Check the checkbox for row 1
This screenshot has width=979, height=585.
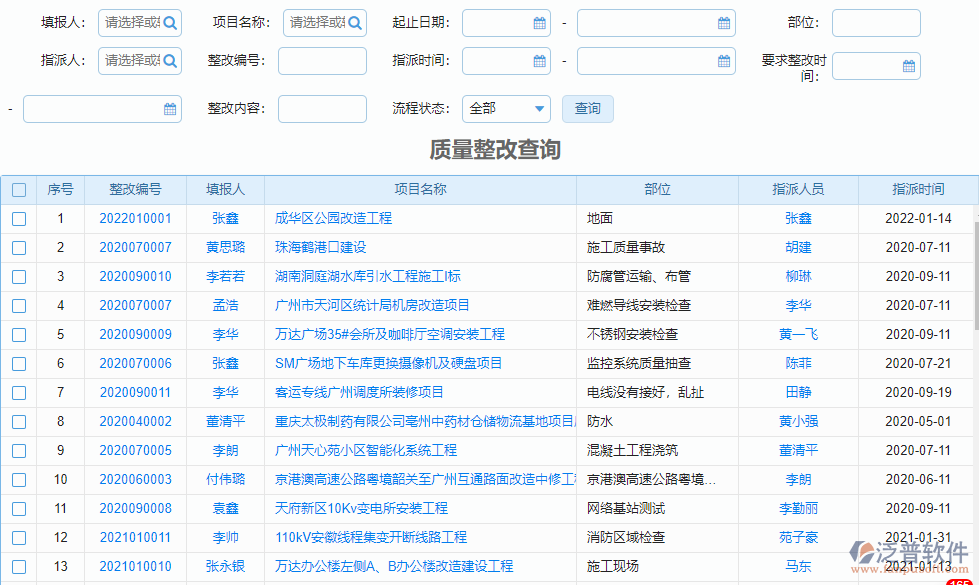coord(18,218)
